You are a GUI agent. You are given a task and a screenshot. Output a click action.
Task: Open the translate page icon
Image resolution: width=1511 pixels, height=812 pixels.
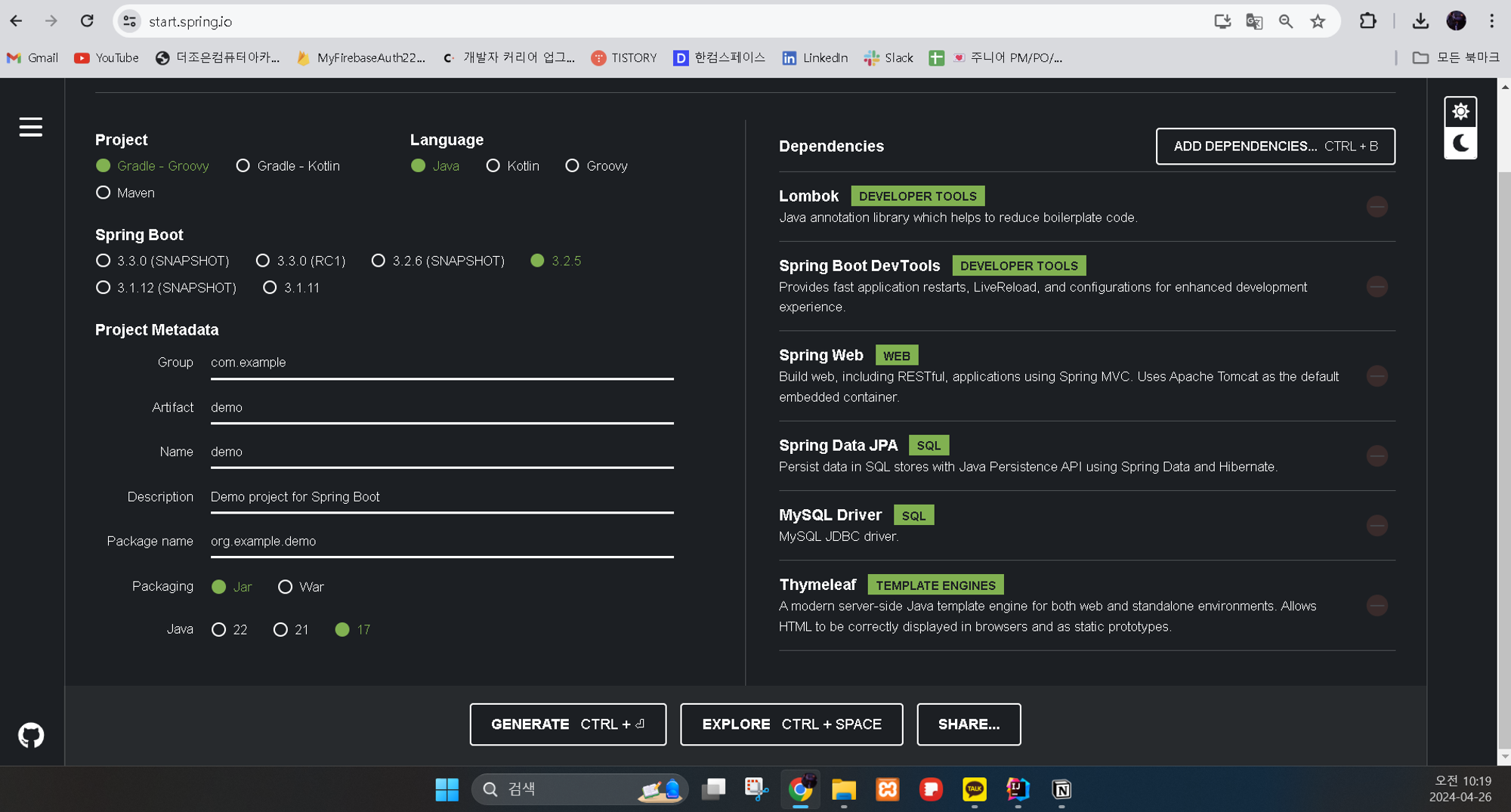[1254, 21]
